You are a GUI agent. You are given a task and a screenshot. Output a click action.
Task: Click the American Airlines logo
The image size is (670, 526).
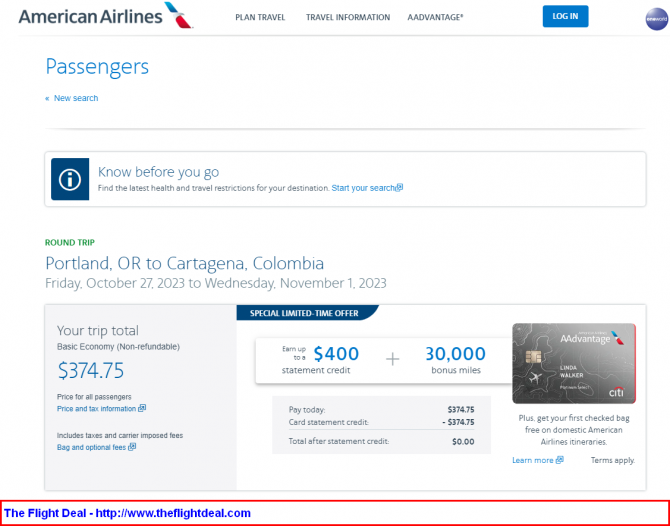tap(106, 16)
